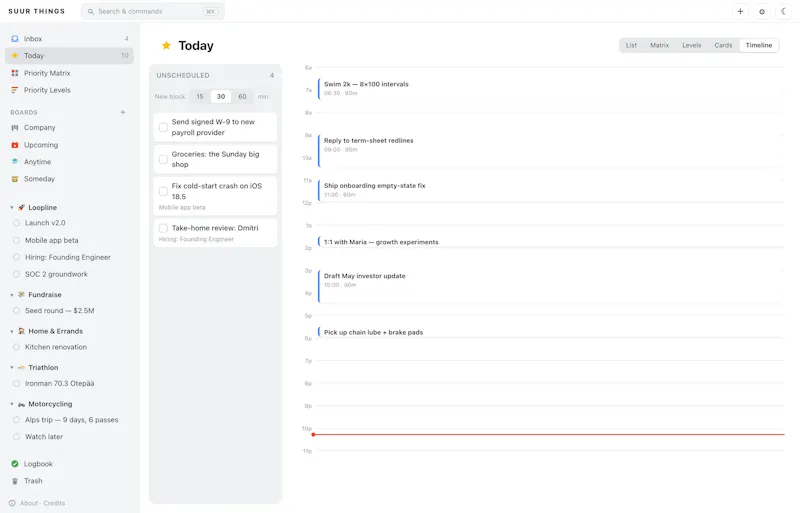This screenshot has height=513, width=800.
Task: Collapse the Fundraise area
Action: 12,295
